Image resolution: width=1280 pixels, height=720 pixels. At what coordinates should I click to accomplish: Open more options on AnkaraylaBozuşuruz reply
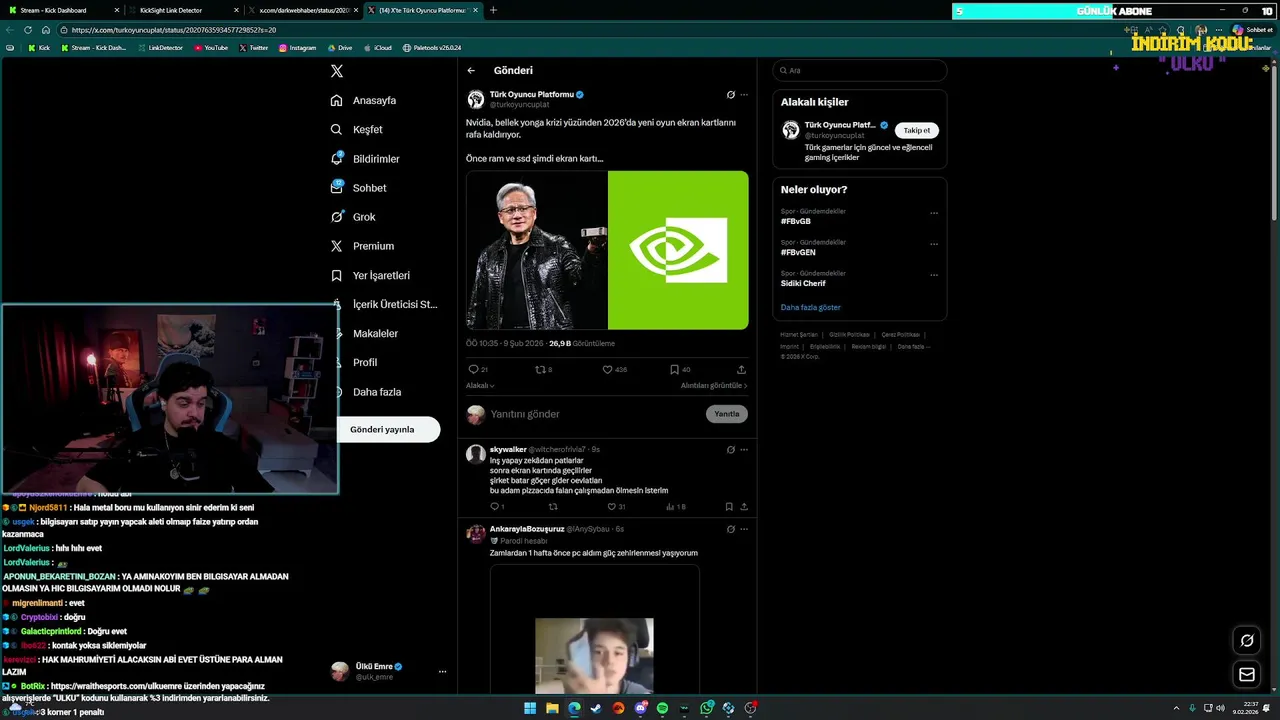pos(744,529)
